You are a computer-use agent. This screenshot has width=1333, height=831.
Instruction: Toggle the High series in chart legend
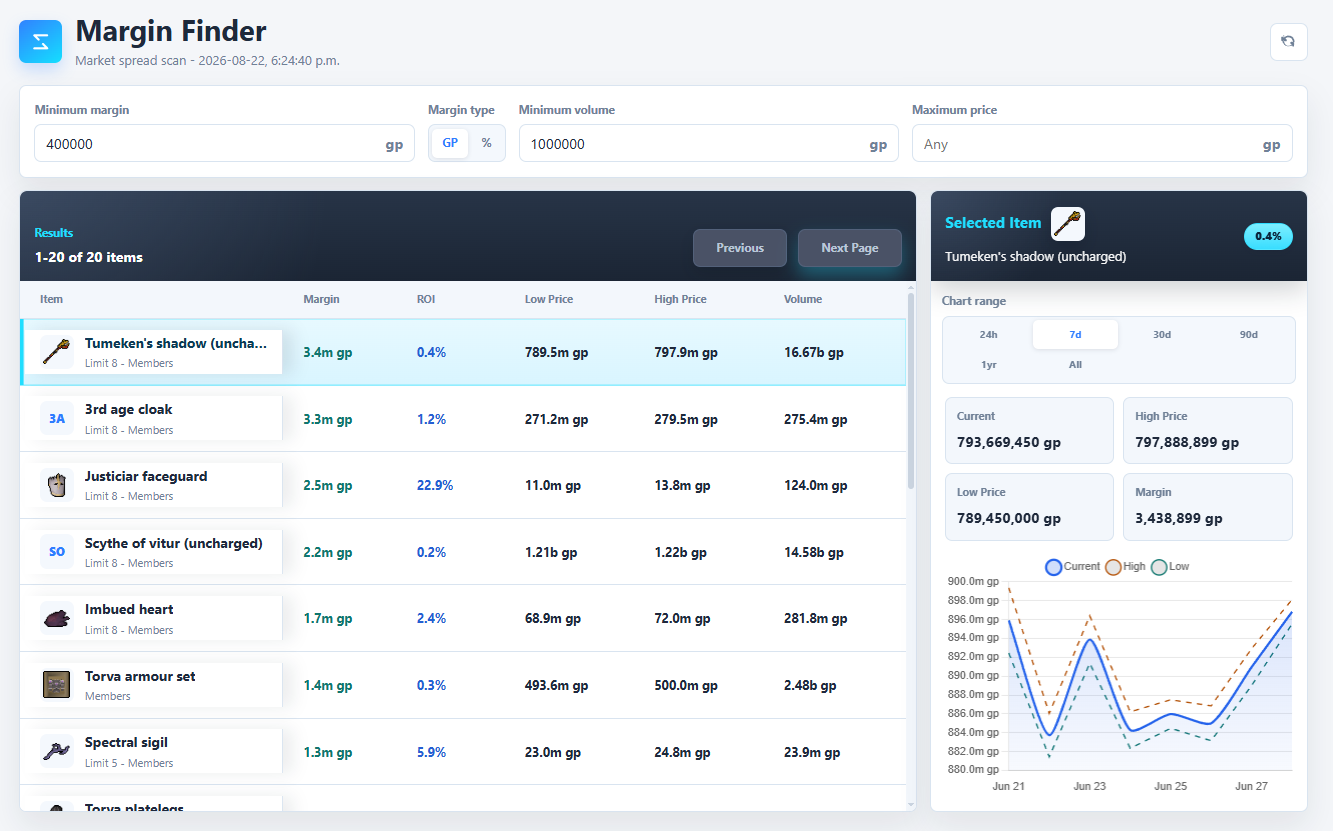[1125, 567]
